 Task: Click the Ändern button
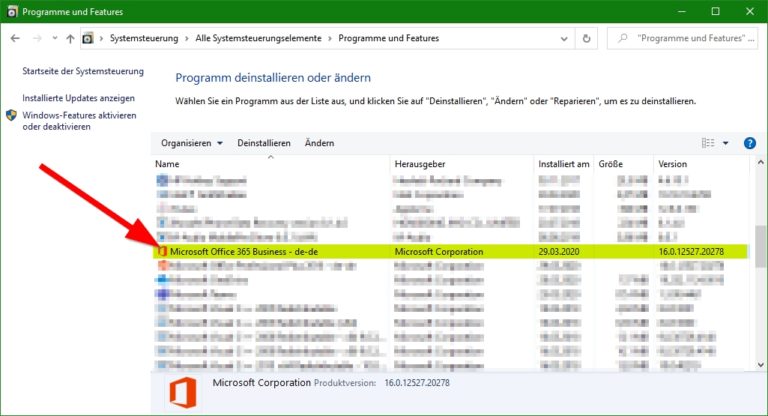(319, 143)
